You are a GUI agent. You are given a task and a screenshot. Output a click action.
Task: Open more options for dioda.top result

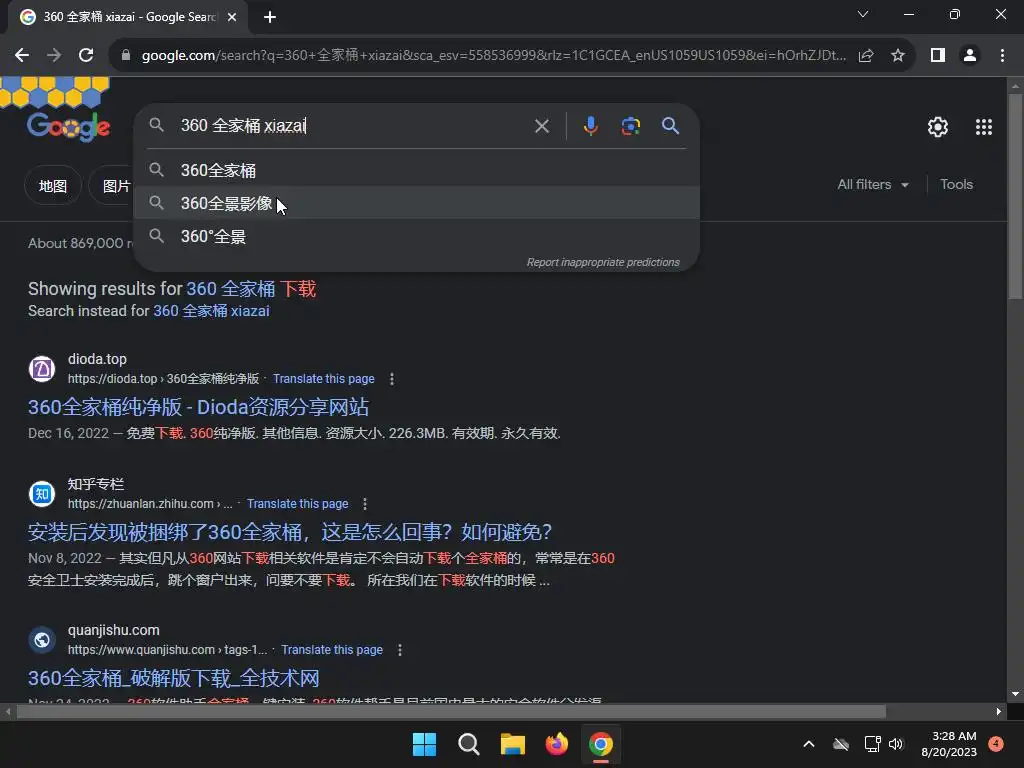(x=391, y=379)
